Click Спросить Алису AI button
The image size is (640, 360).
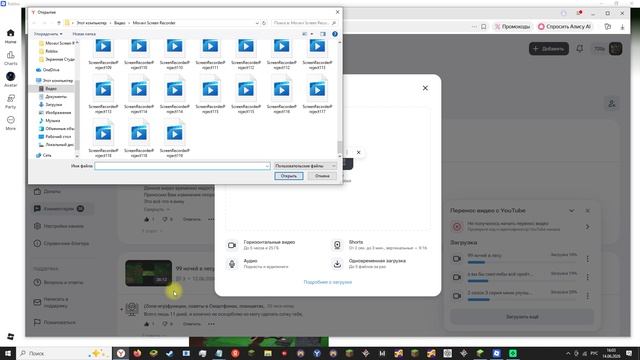click(x=564, y=27)
